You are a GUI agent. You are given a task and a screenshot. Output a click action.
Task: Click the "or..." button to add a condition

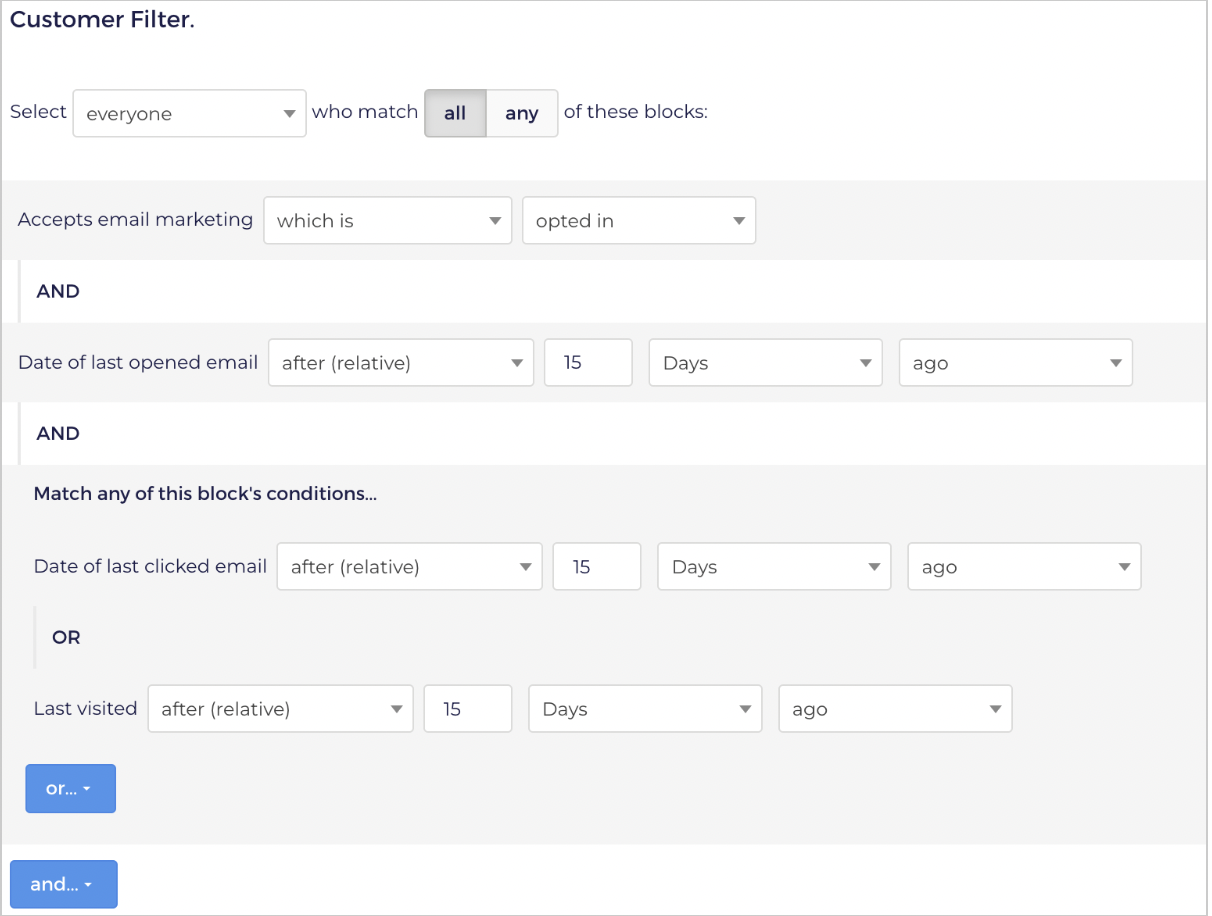70,788
